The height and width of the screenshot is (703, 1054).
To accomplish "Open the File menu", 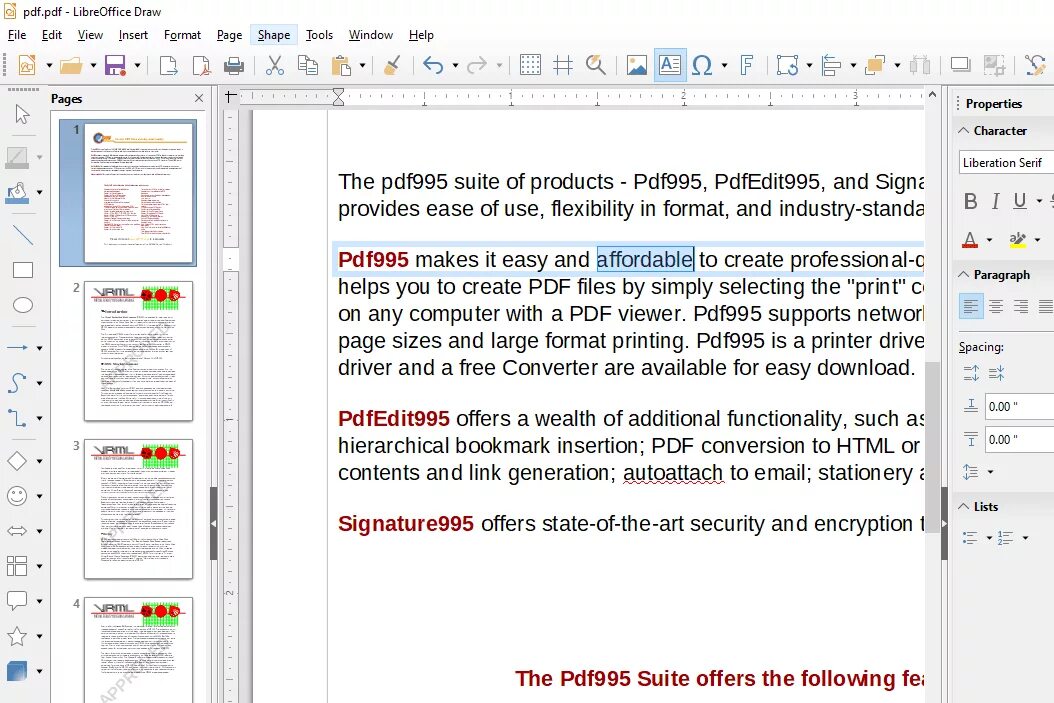I will (17, 35).
